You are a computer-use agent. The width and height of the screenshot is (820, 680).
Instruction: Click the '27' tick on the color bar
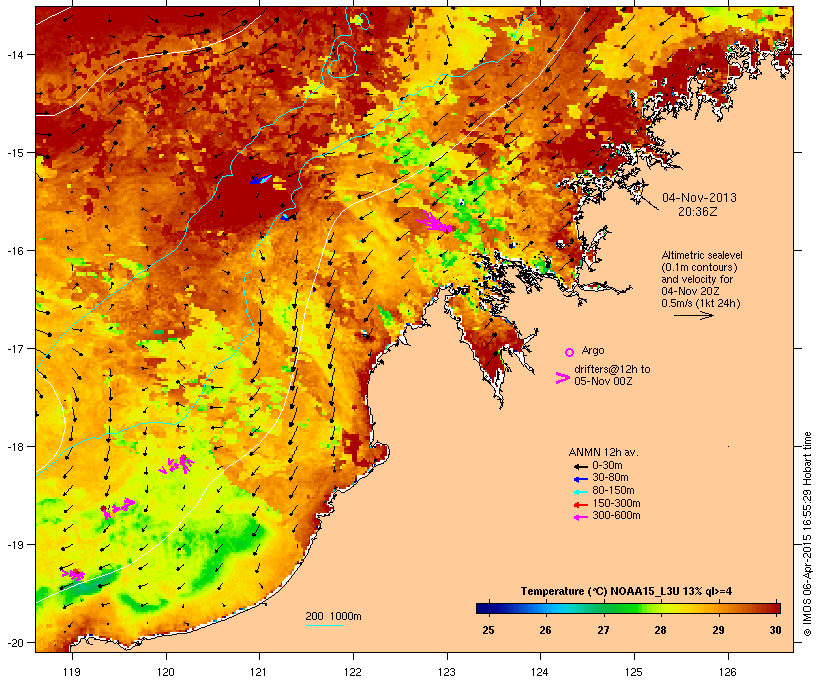(603, 630)
